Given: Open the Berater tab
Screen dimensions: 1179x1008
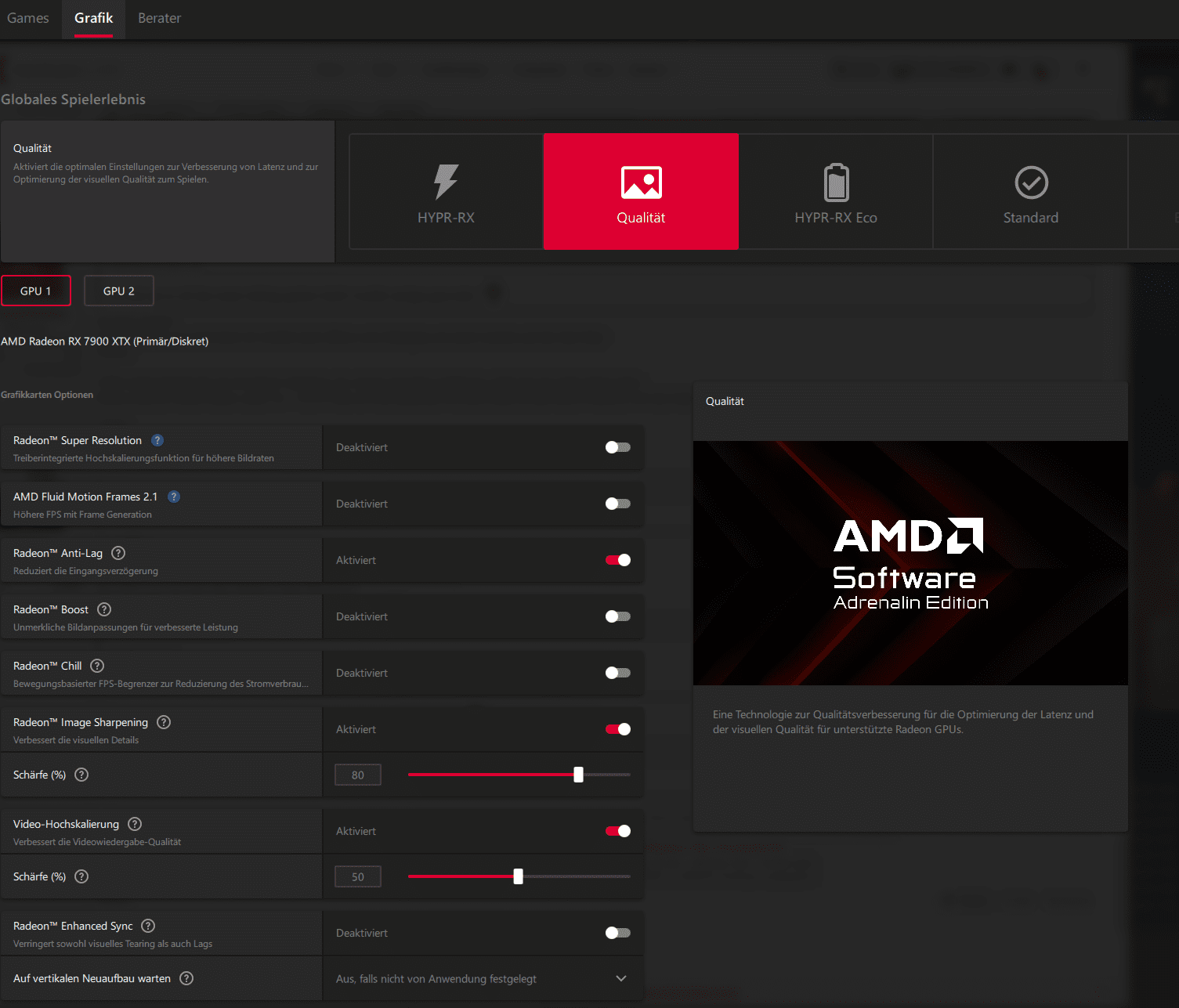Looking at the screenshot, I should click(160, 18).
